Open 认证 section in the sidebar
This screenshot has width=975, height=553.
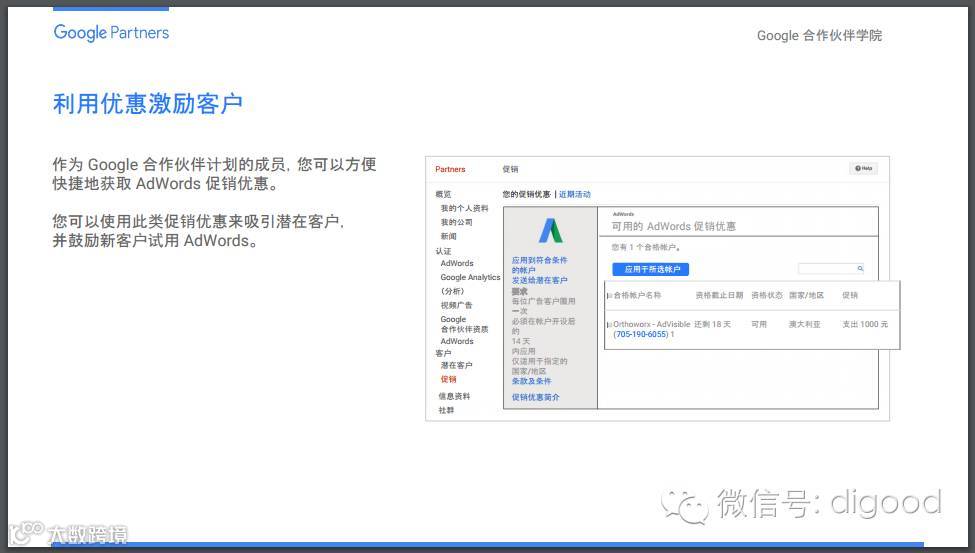[x=443, y=251]
